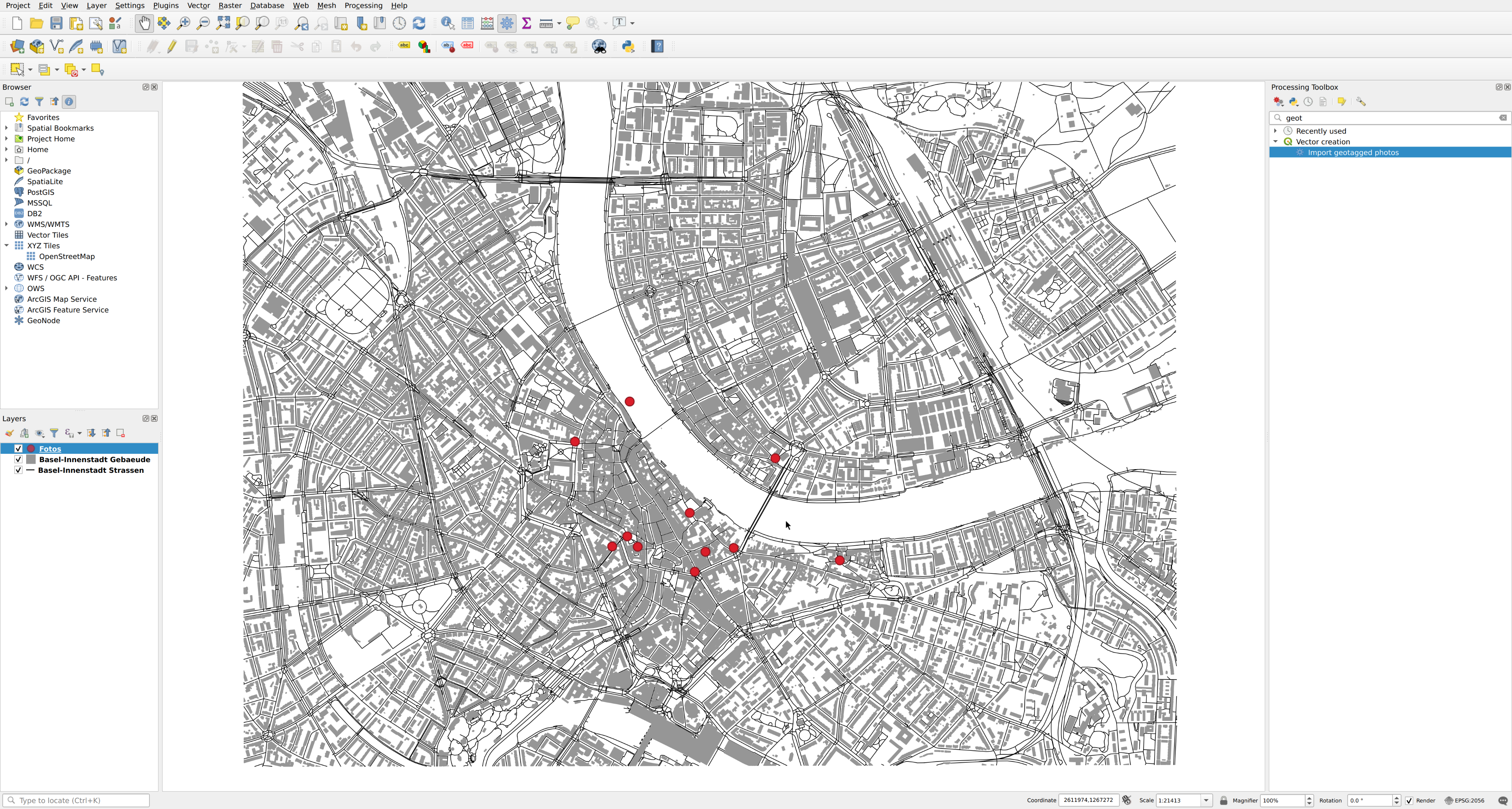This screenshot has height=809, width=1512.
Task: Open the Processing menu
Action: point(363,5)
